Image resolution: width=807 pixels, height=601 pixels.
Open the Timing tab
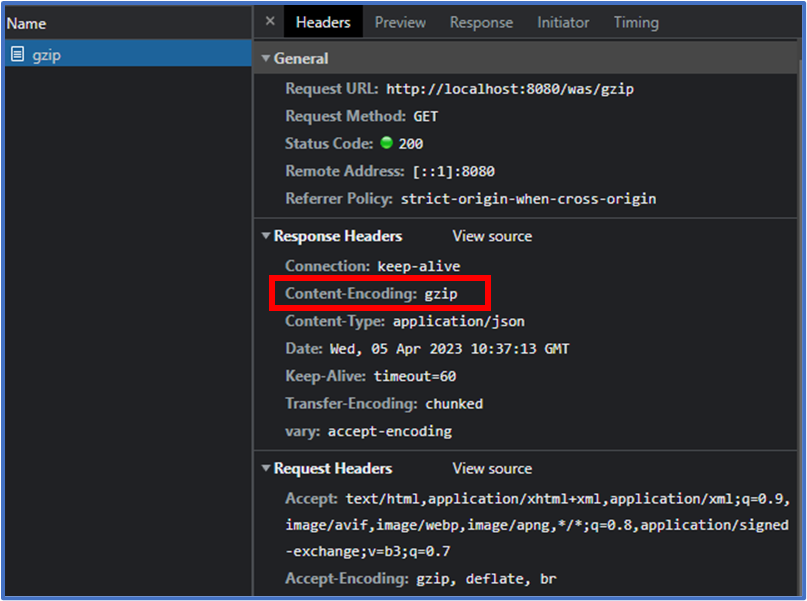click(x=636, y=21)
